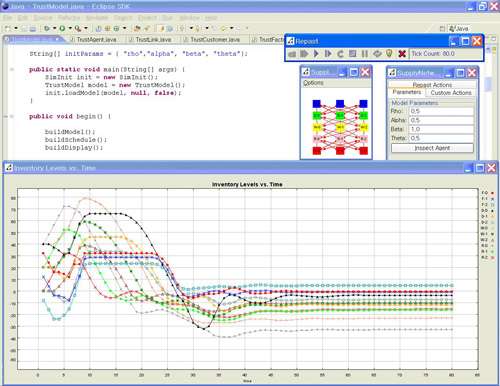Click the Java perspective button

point(459,29)
